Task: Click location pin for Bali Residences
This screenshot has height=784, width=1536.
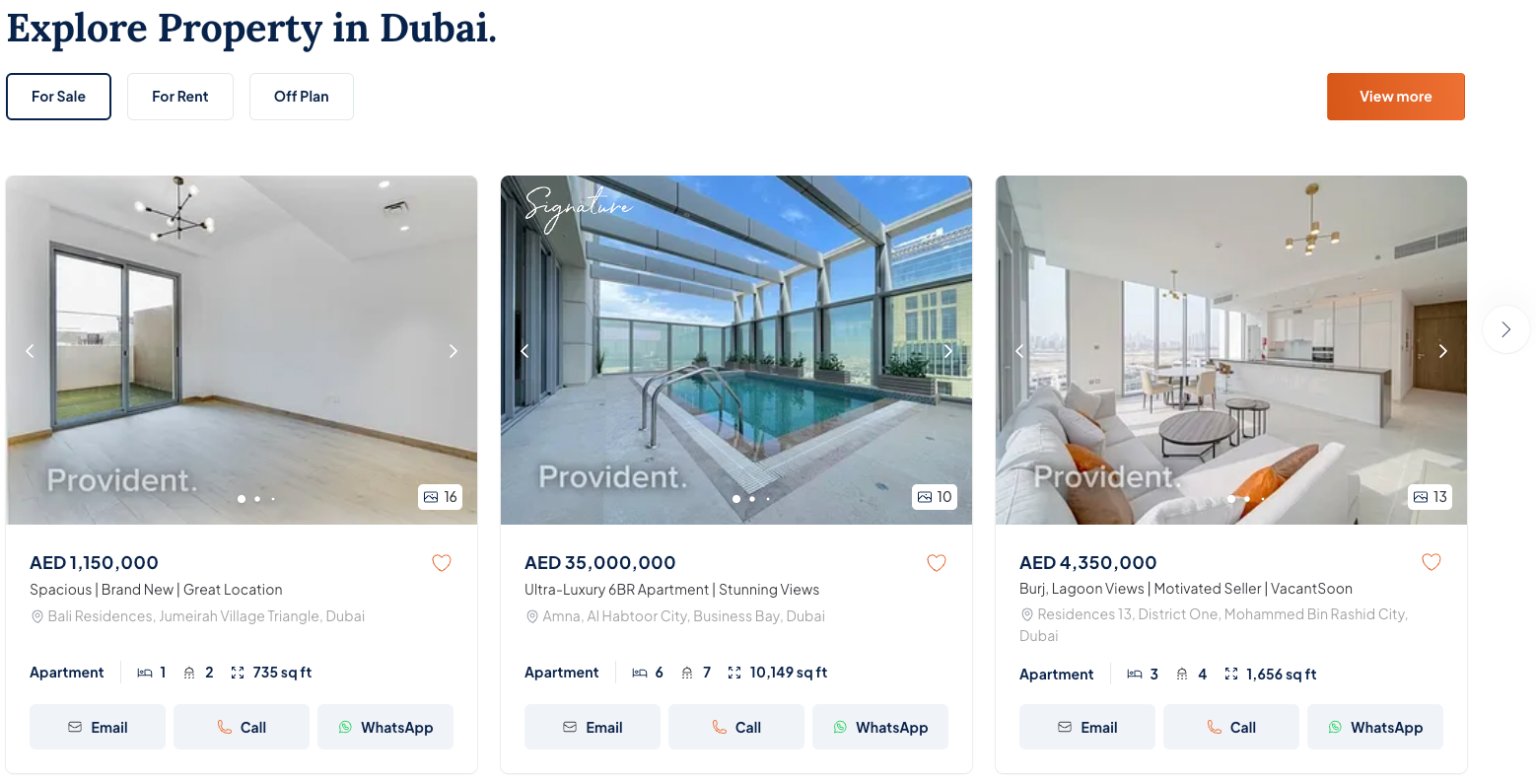Action: (x=37, y=617)
